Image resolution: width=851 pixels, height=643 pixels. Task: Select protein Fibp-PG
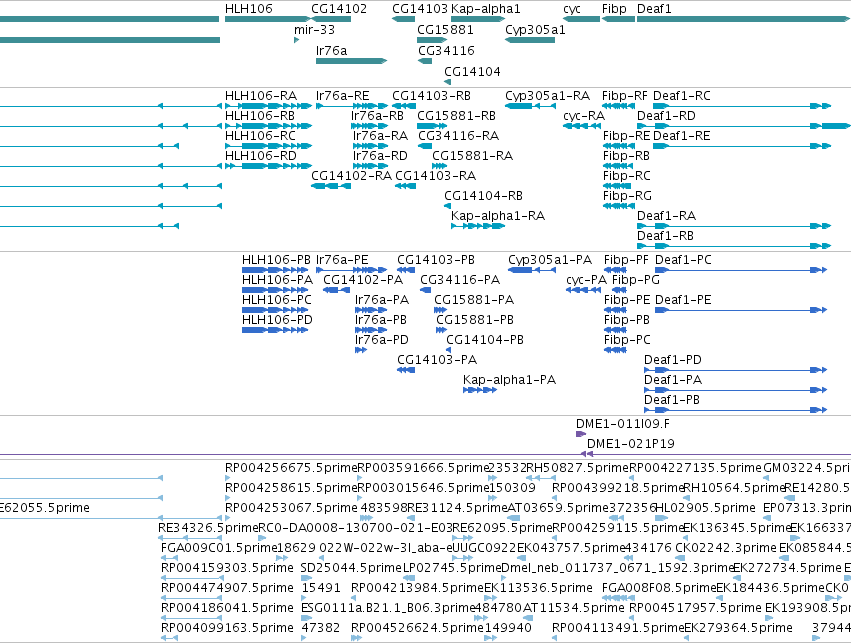coord(636,280)
